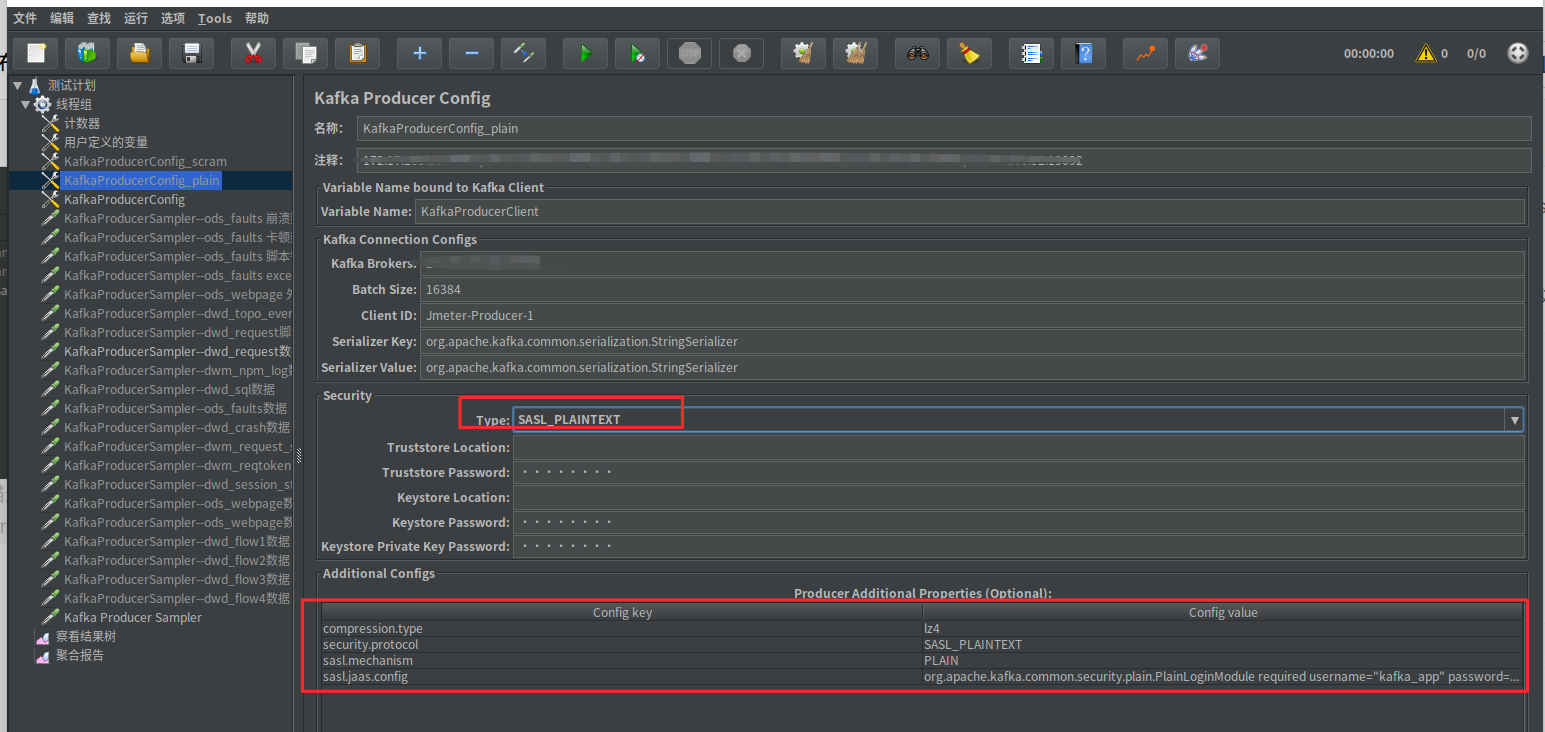Image resolution: width=1545 pixels, height=732 pixels.
Task: Select the Kafka Producer Sampler tree item
Action: [x=133, y=617]
